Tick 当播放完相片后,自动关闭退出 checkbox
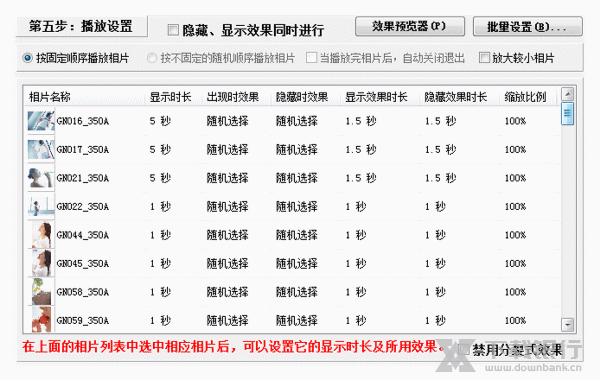This screenshot has width=600, height=380. 311,58
